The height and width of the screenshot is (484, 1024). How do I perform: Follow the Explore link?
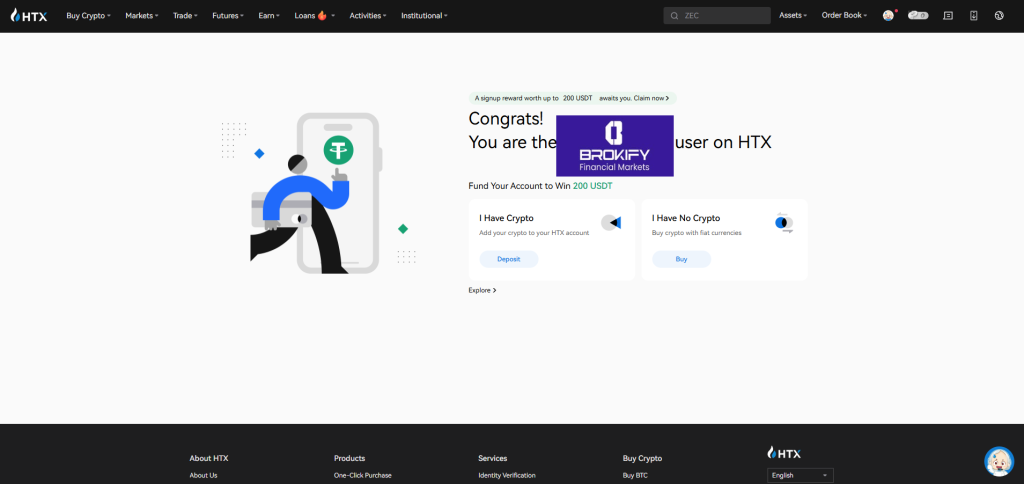pos(482,290)
